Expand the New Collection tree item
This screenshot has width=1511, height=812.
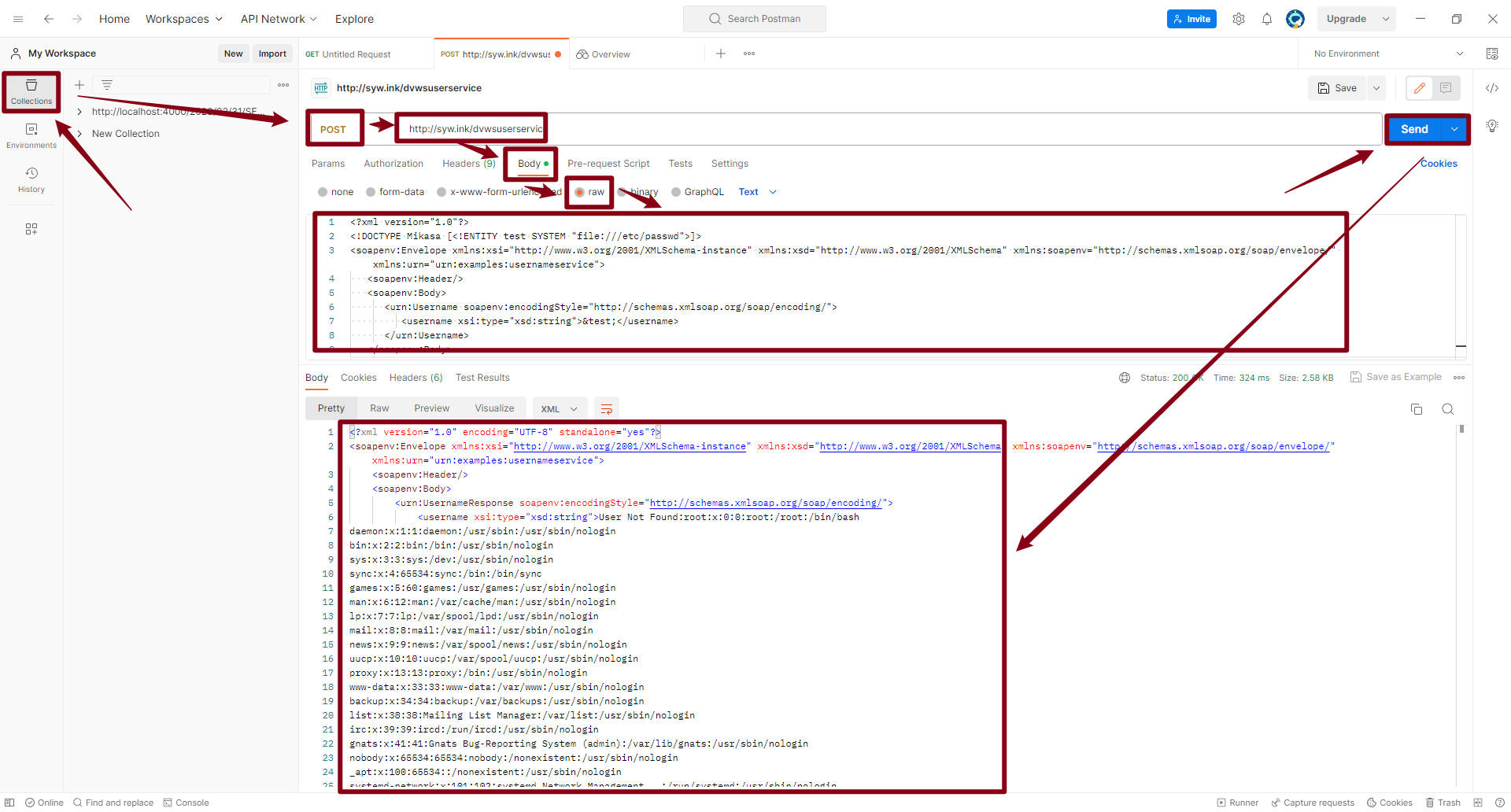pos(79,134)
